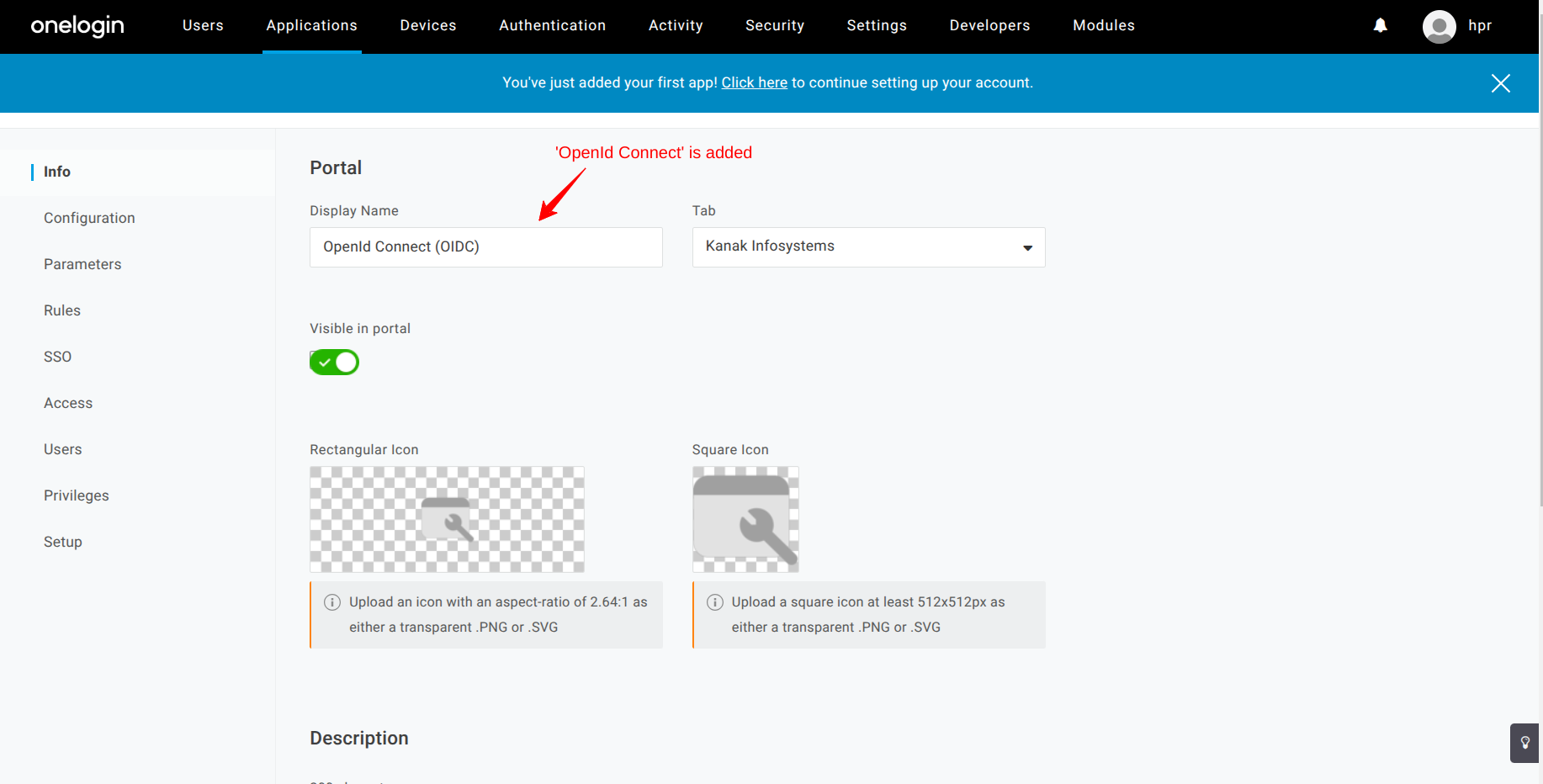1543x784 pixels.
Task: Click info icon in square icon hint
Action: click(715, 601)
